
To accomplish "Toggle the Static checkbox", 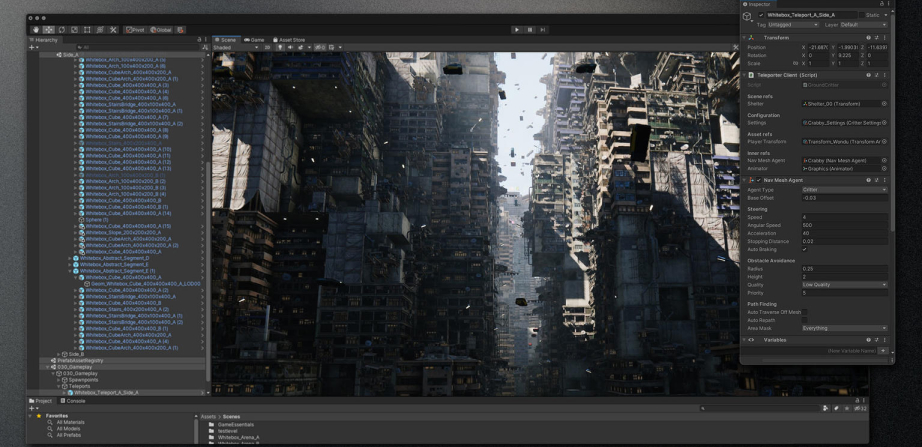I will 862,15.
